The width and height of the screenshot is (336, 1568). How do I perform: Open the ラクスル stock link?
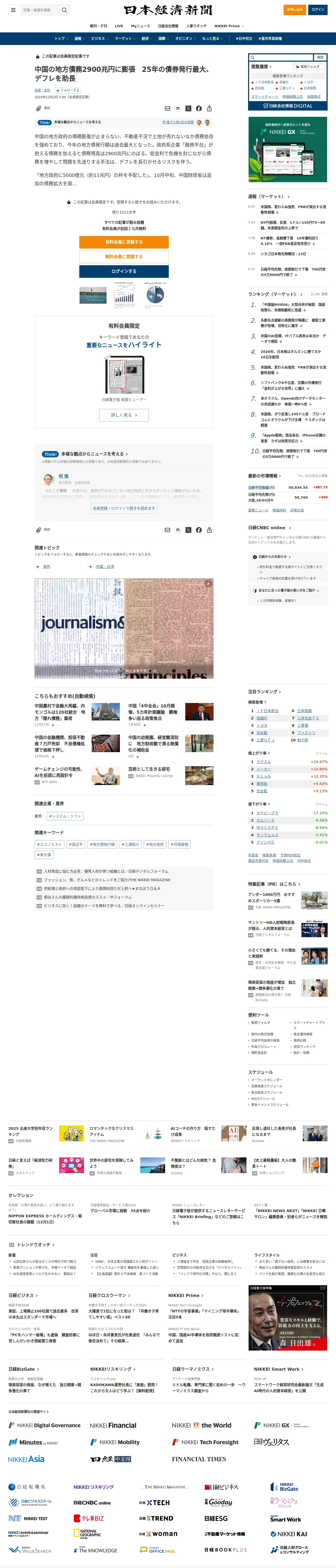click(x=264, y=762)
